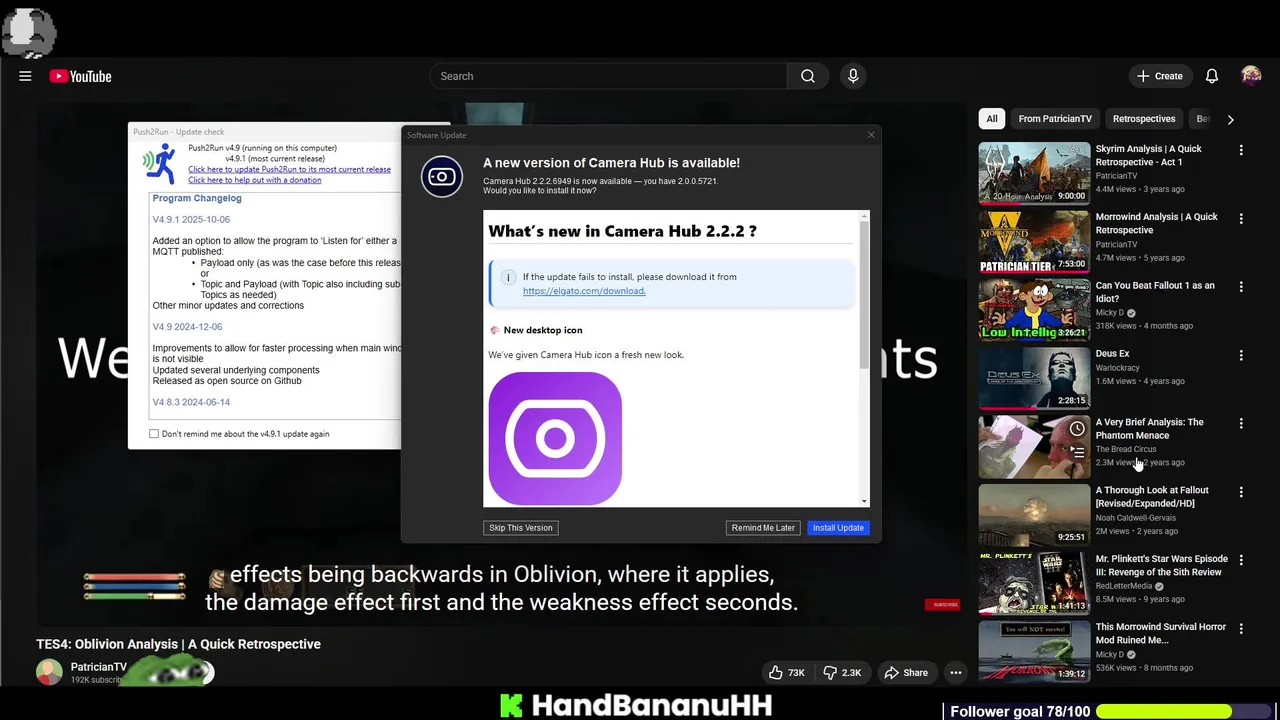Image resolution: width=1280 pixels, height=720 pixels.
Task: Open Morrowind Analysis video thumbnail
Action: point(1034,241)
